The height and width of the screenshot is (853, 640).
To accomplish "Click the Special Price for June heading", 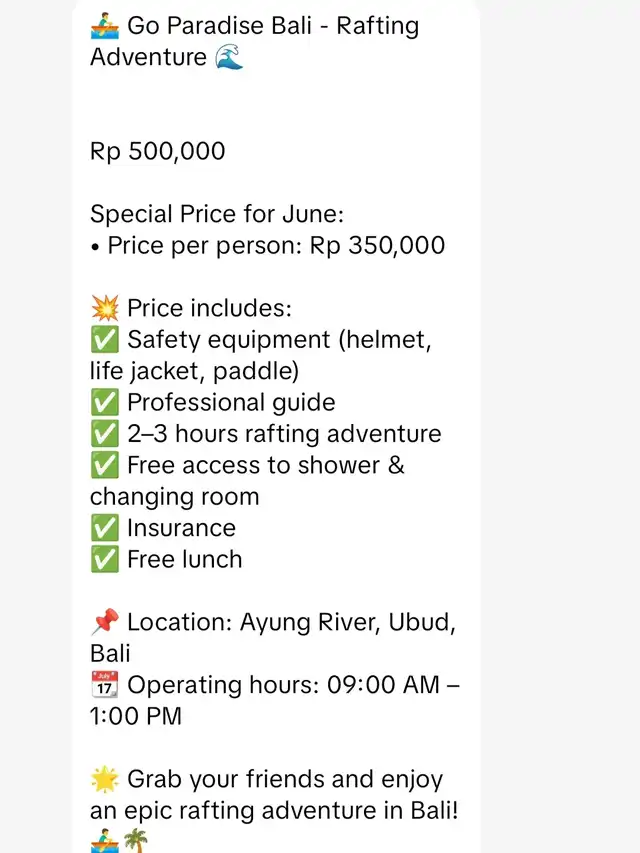I will (x=217, y=214).
